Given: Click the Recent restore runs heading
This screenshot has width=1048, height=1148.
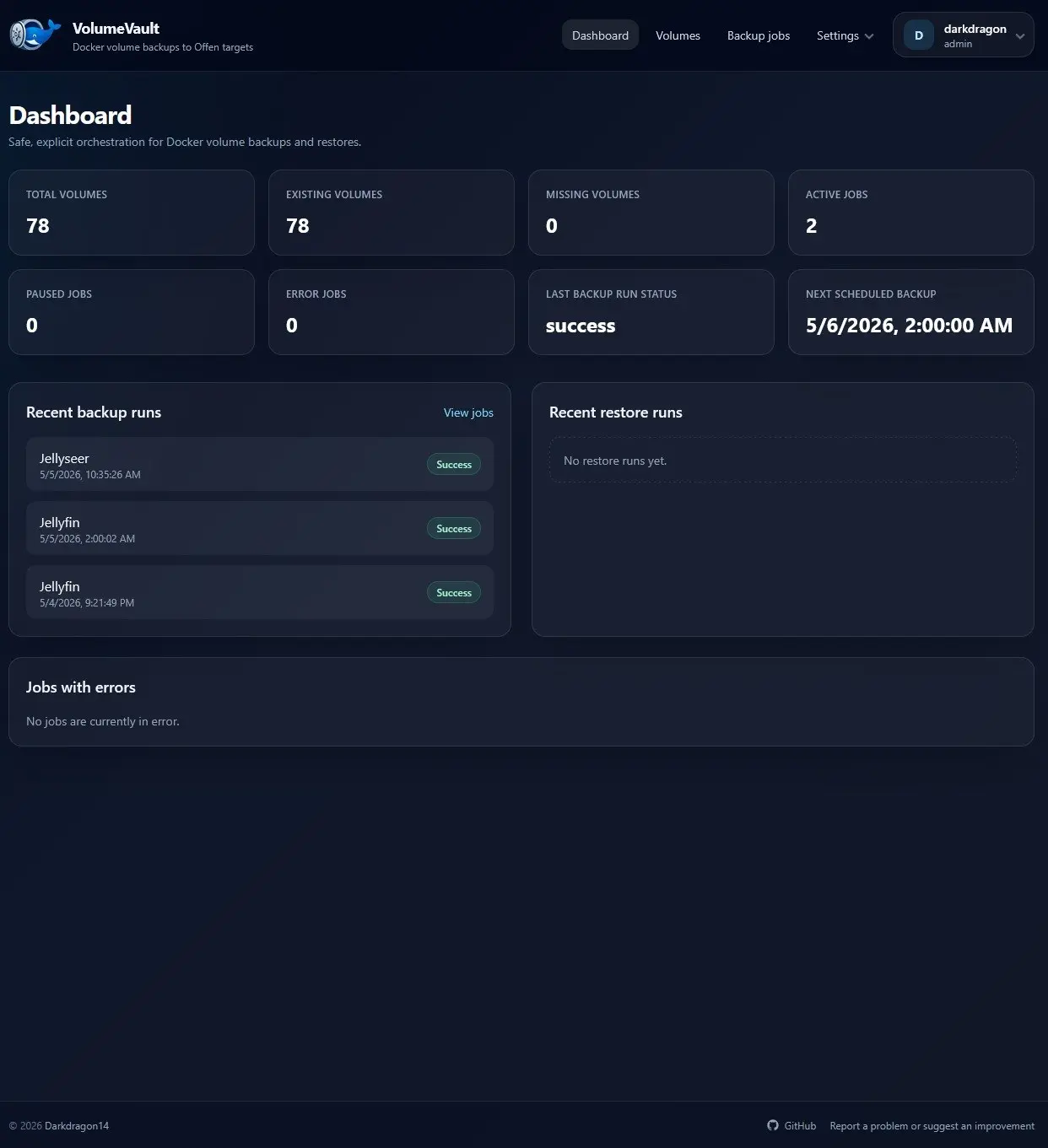Looking at the screenshot, I should [x=615, y=412].
